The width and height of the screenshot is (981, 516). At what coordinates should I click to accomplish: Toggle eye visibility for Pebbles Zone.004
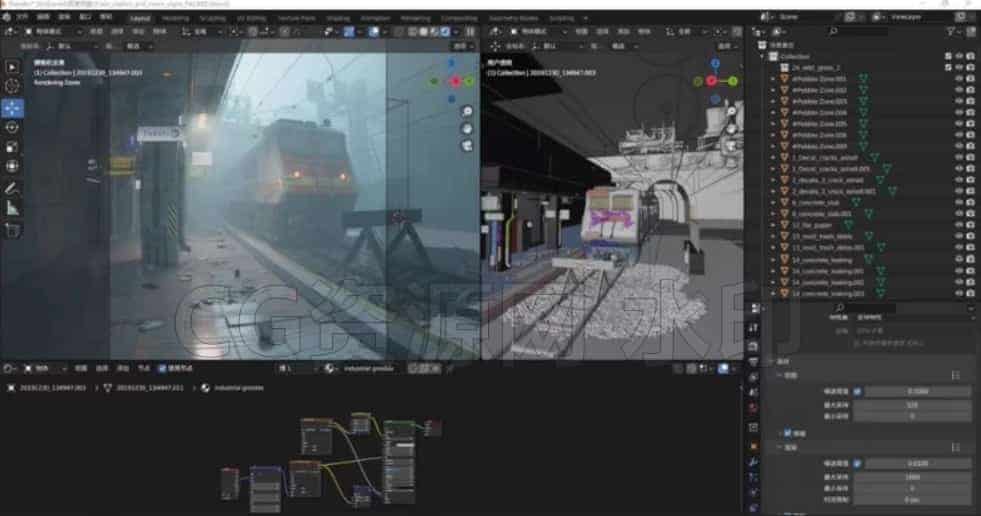[x=959, y=113]
